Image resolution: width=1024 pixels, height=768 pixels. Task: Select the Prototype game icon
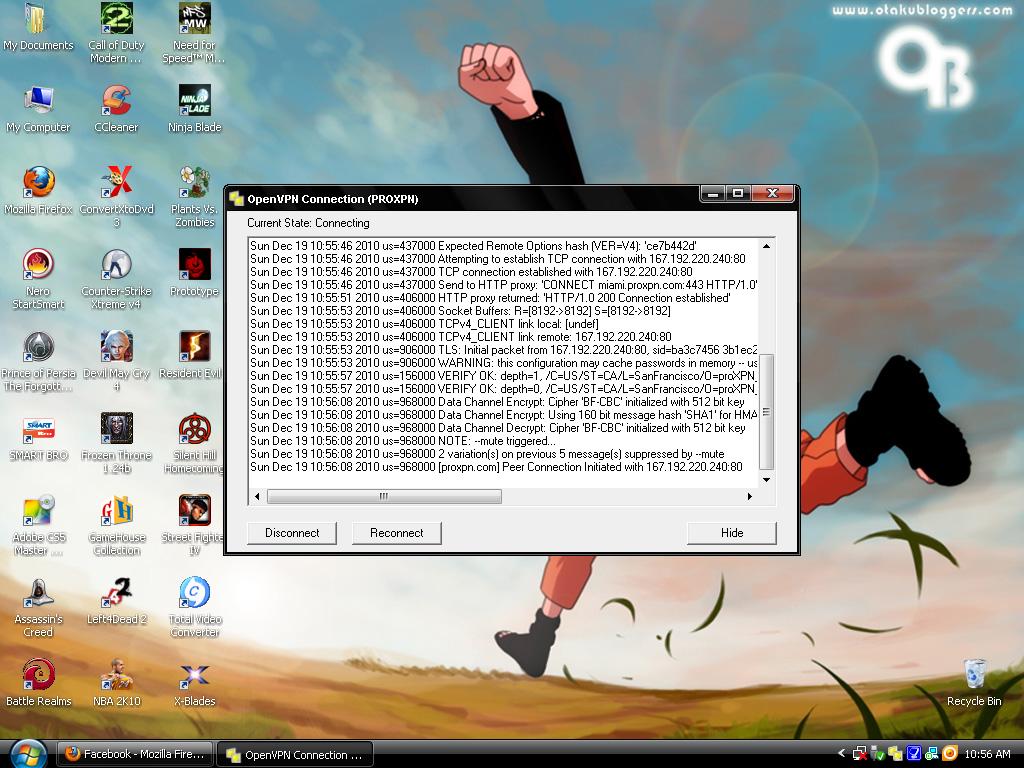pyautogui.click(x=195, y=273)
